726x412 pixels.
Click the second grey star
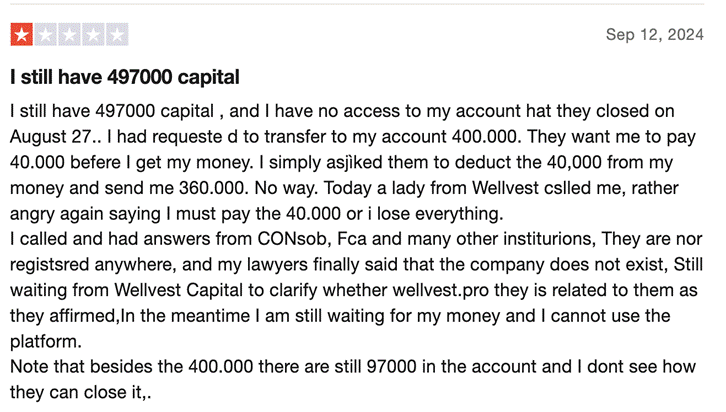[x=45, y=36]
